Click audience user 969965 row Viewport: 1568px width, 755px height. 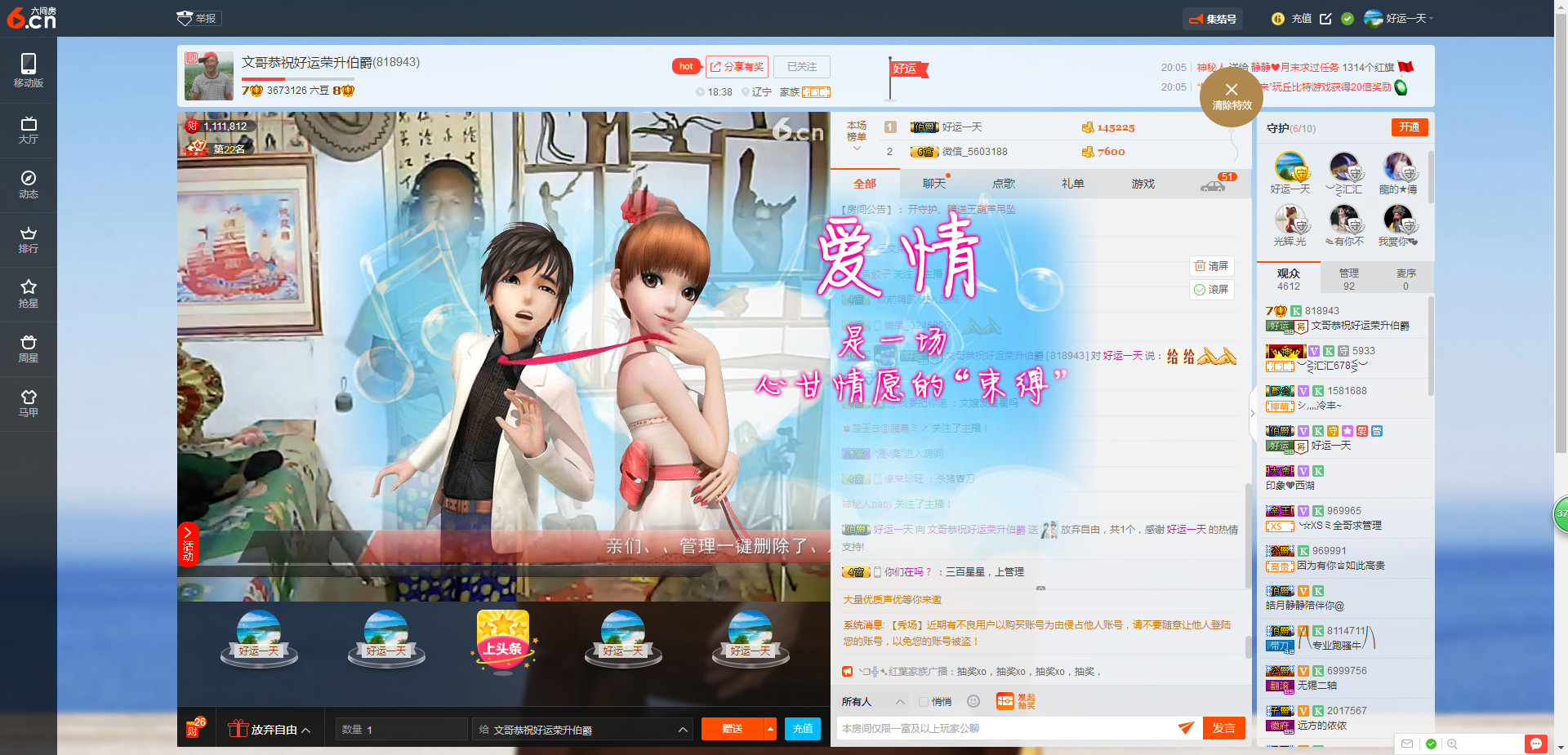(x=1345, y=518)
